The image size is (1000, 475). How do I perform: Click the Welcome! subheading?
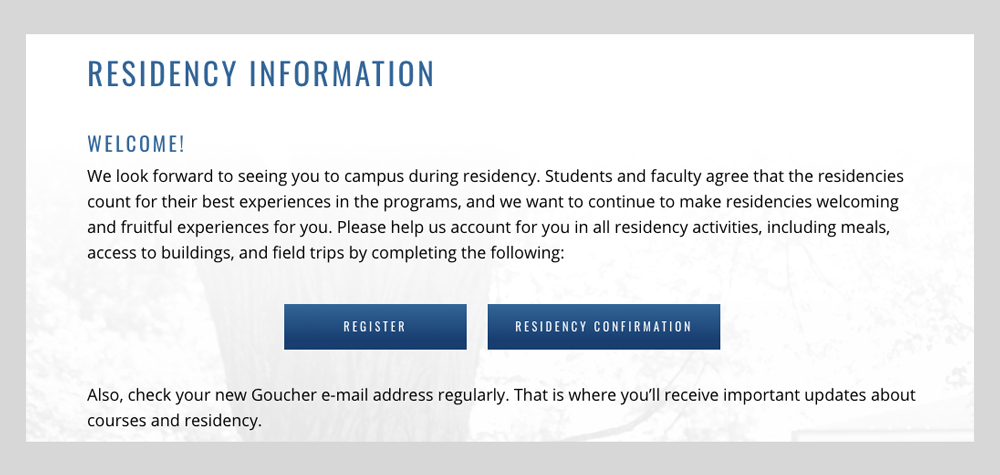(136, 144)
